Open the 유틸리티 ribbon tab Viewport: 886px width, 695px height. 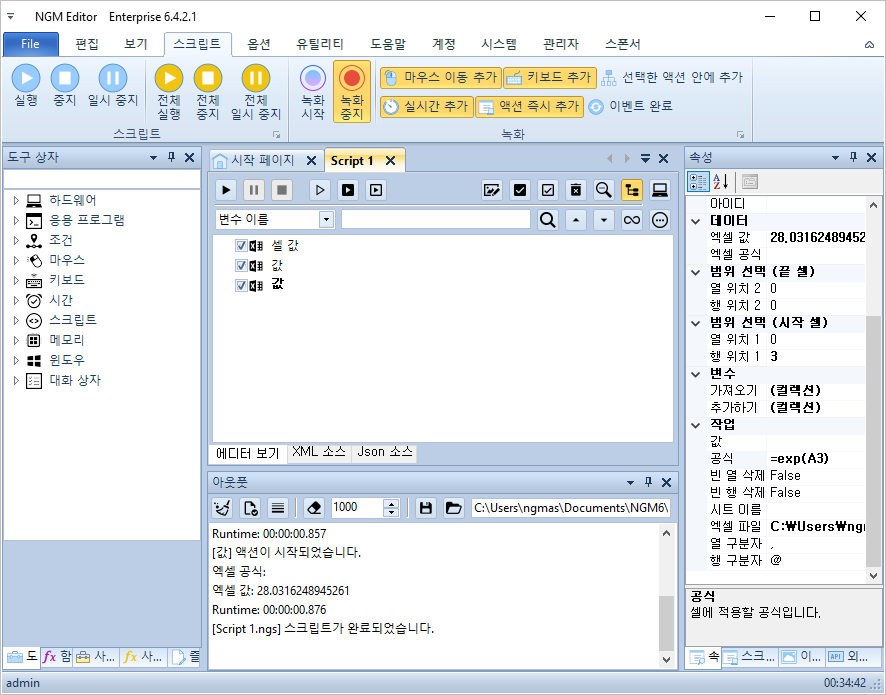click(320, 44)
